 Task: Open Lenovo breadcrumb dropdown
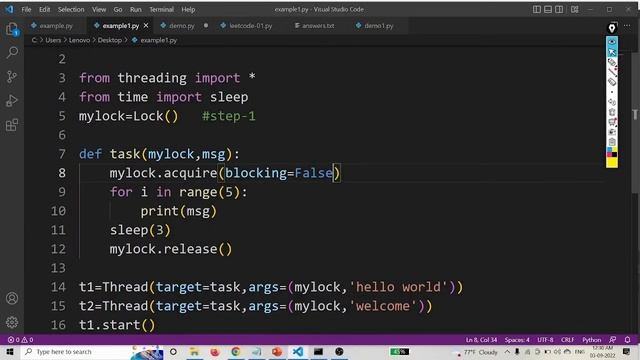(79, 40)
